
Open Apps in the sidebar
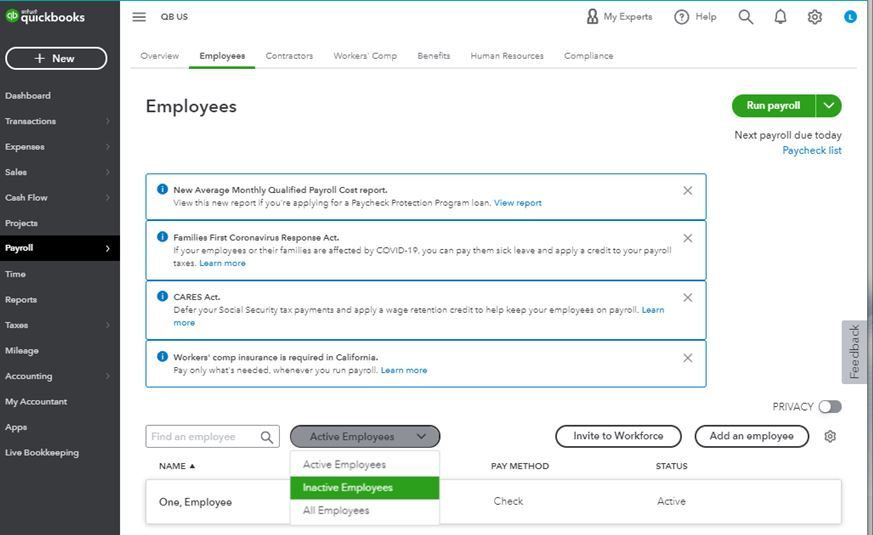(x=16, y=427)
